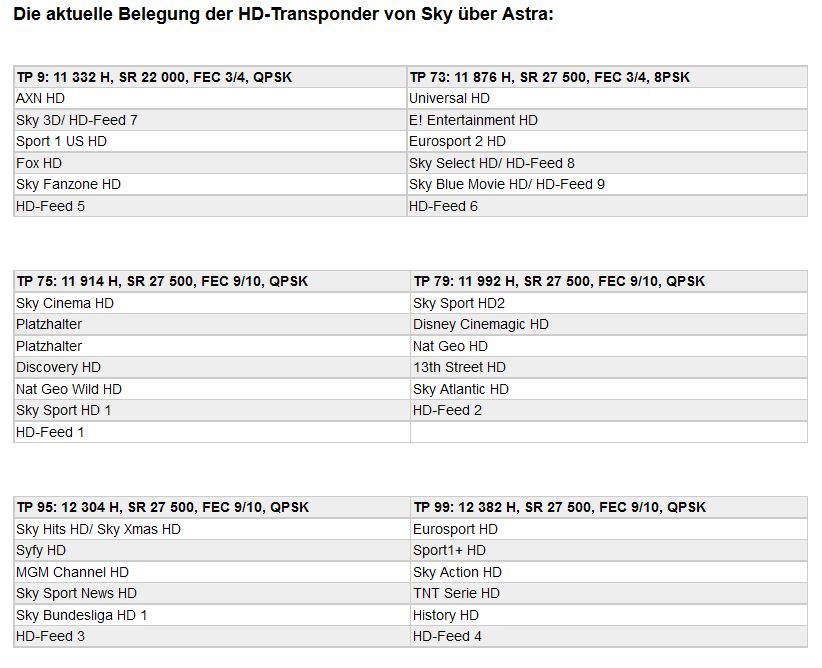Select the History HD row
Image resolution: width=822 pixels, height=668 pixels.
coord(609,615)
